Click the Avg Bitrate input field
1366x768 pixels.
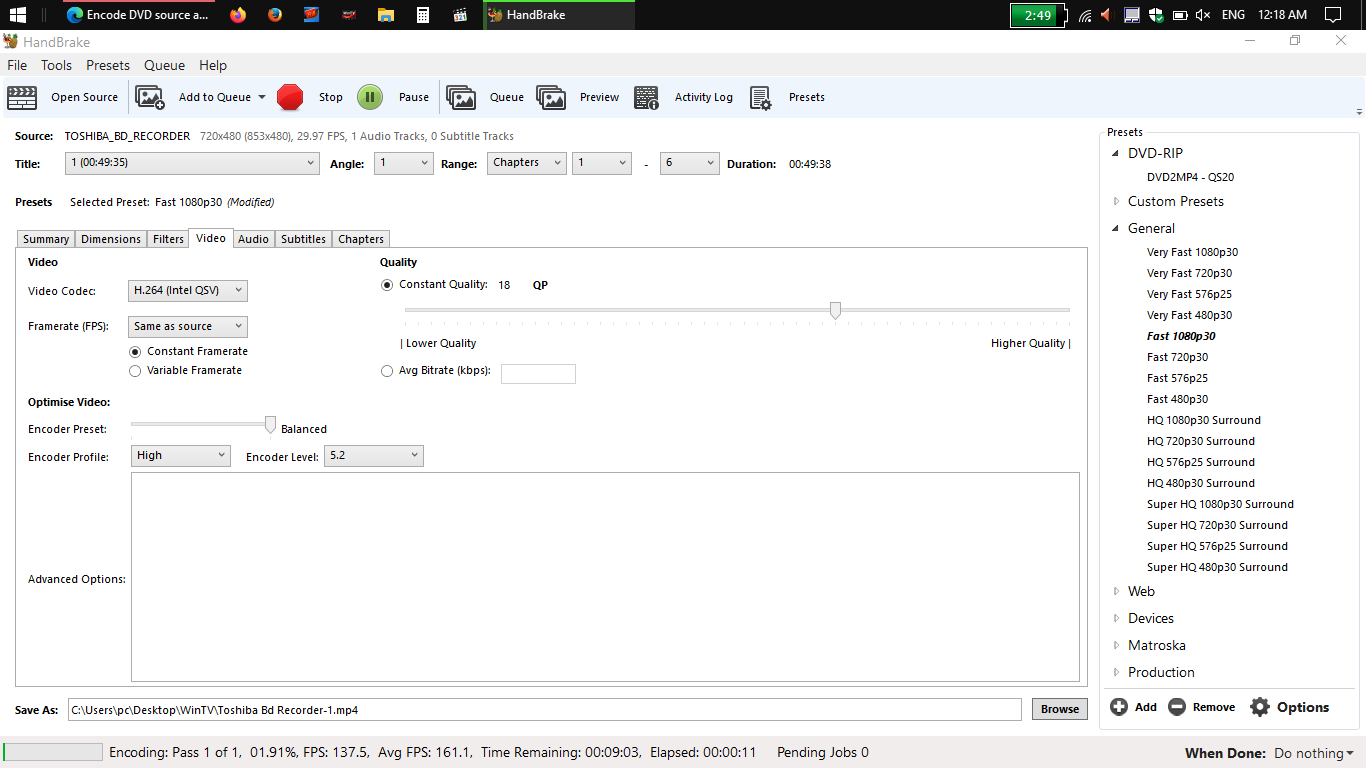[538, 374]
